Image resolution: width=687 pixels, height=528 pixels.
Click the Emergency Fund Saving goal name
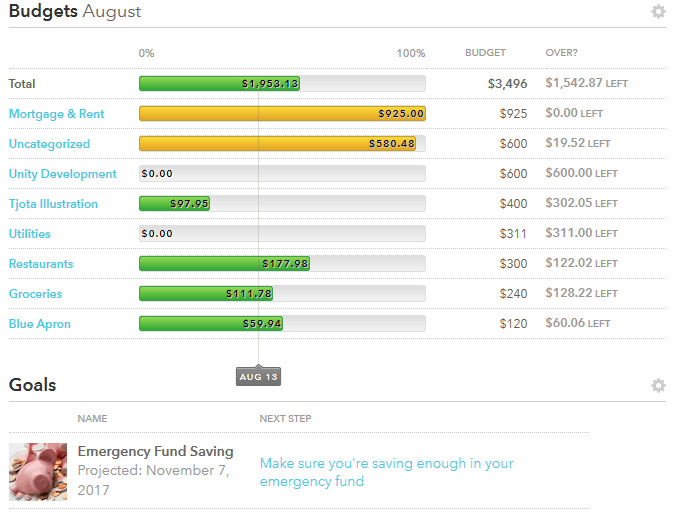click(155, 451)
